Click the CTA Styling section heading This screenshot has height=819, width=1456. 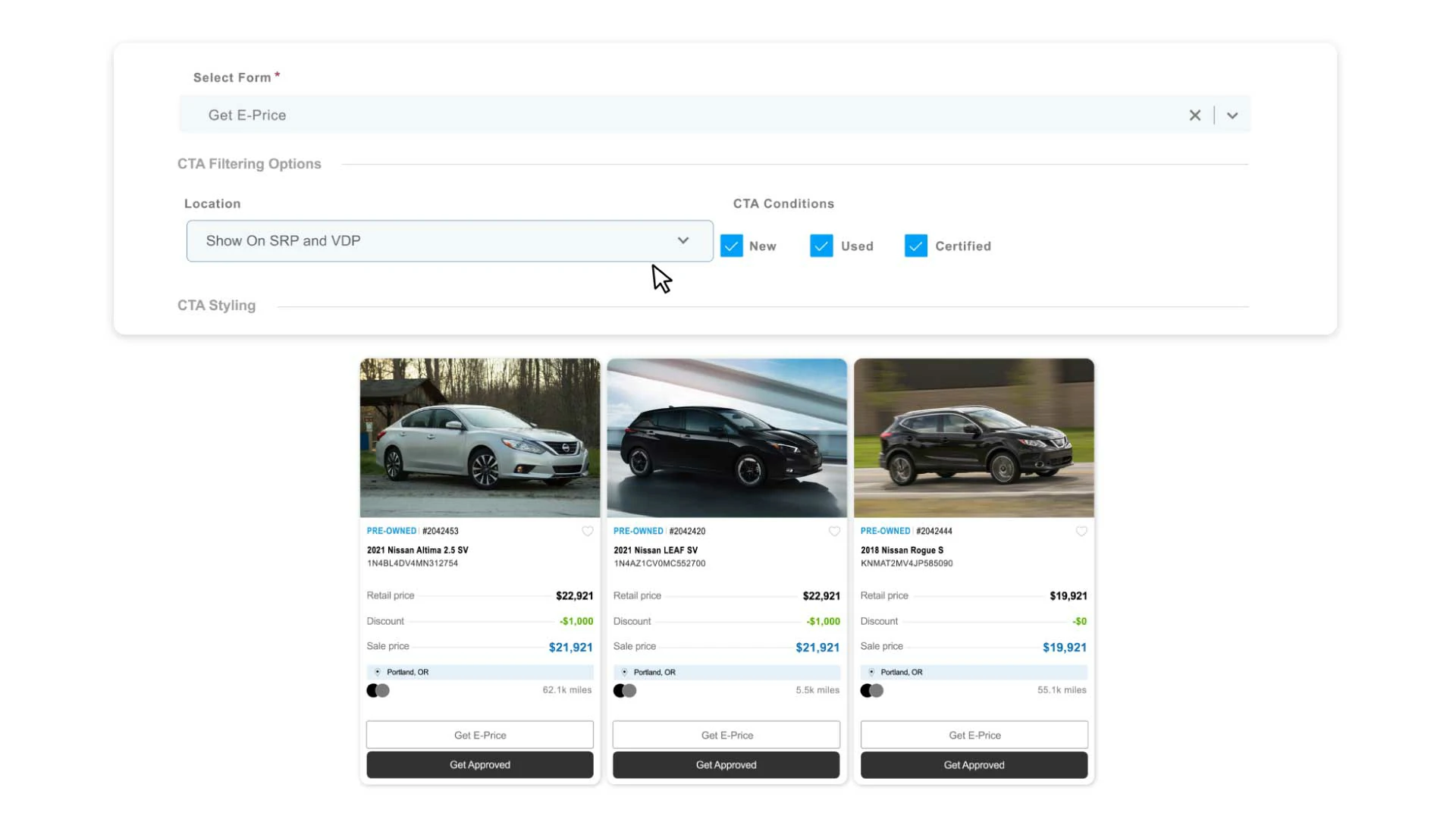[x=216, y=306]
